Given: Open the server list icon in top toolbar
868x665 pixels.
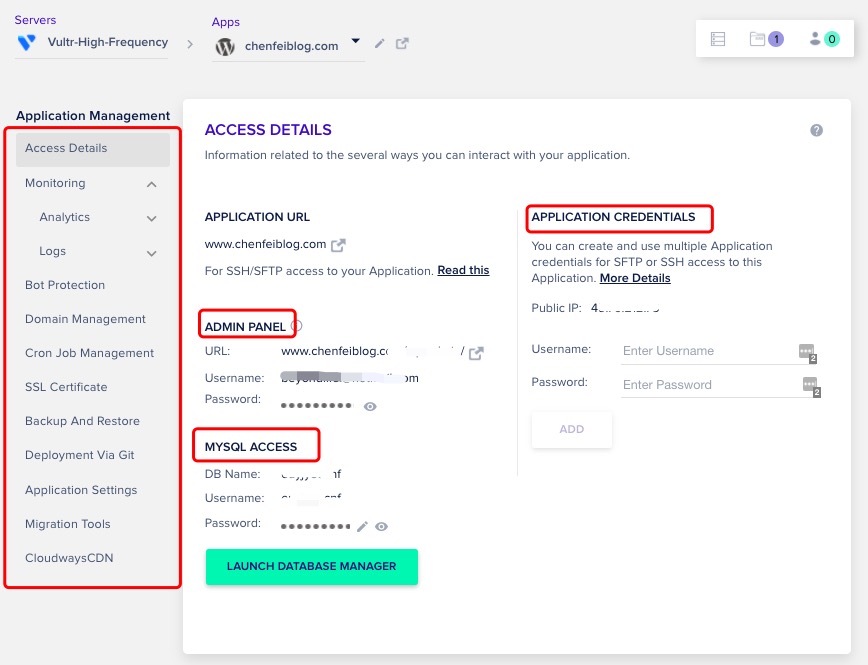Looking at the screenshot, I should point(718,39).
